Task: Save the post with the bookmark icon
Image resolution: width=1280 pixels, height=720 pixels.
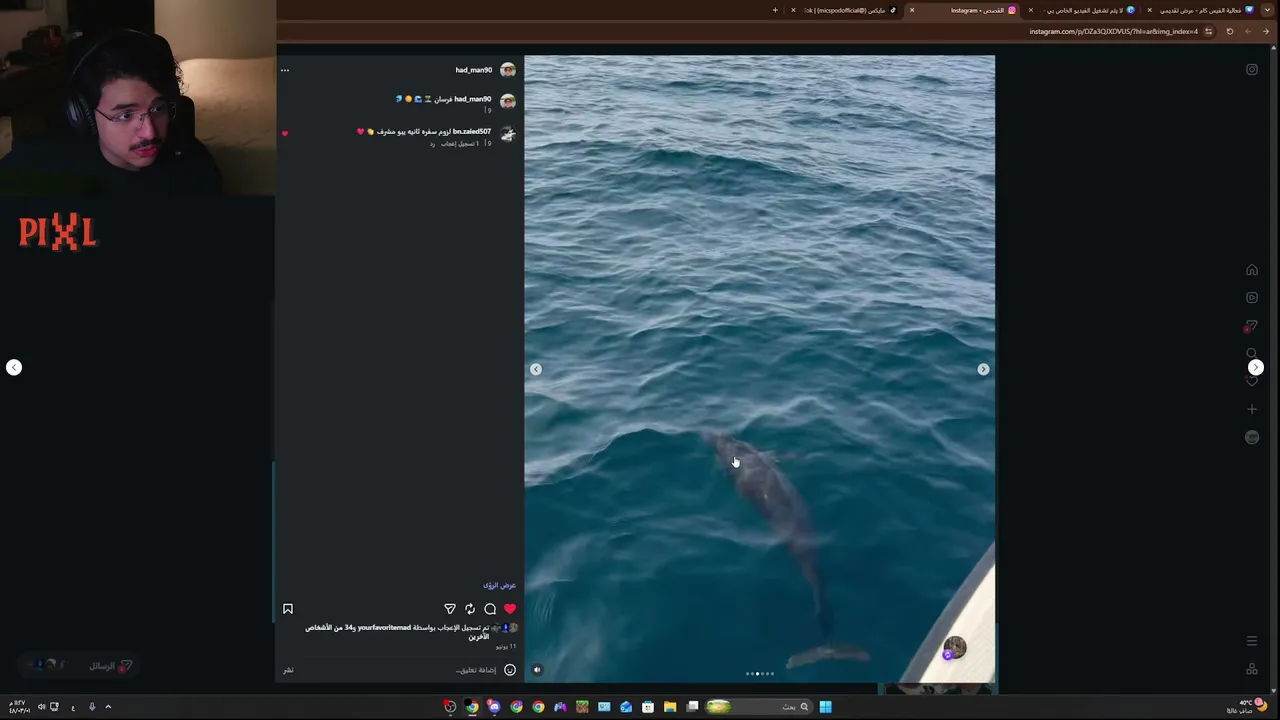Action: (x=288, y=609)
